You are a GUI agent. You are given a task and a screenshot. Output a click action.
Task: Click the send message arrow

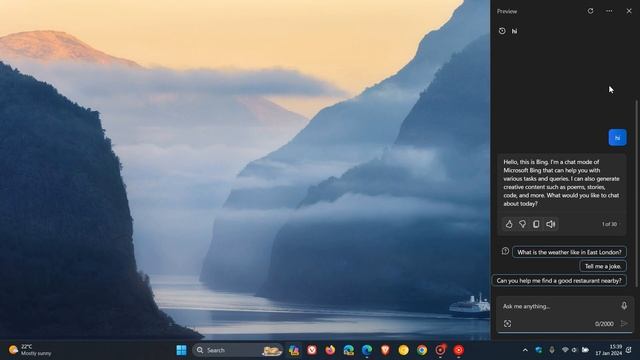(624, 324)
